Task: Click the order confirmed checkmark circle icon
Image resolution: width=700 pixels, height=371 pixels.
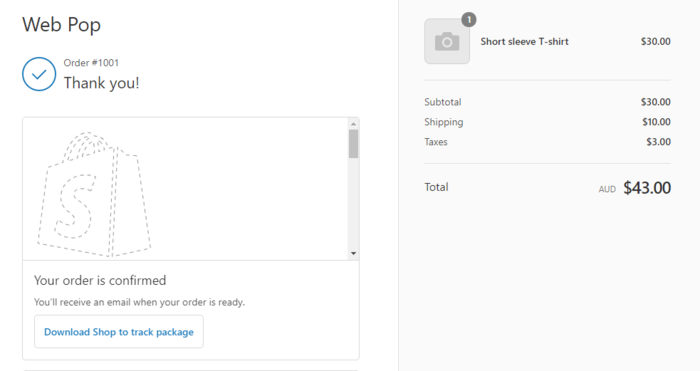Action: [x=39, y=74]
